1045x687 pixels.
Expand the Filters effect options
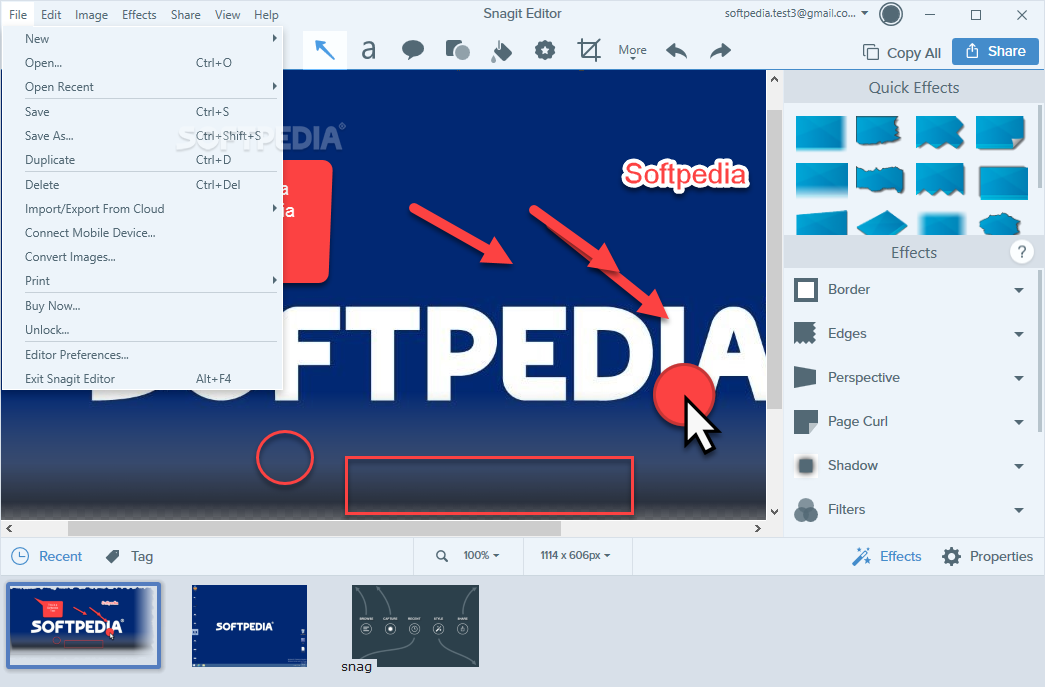1018,510
